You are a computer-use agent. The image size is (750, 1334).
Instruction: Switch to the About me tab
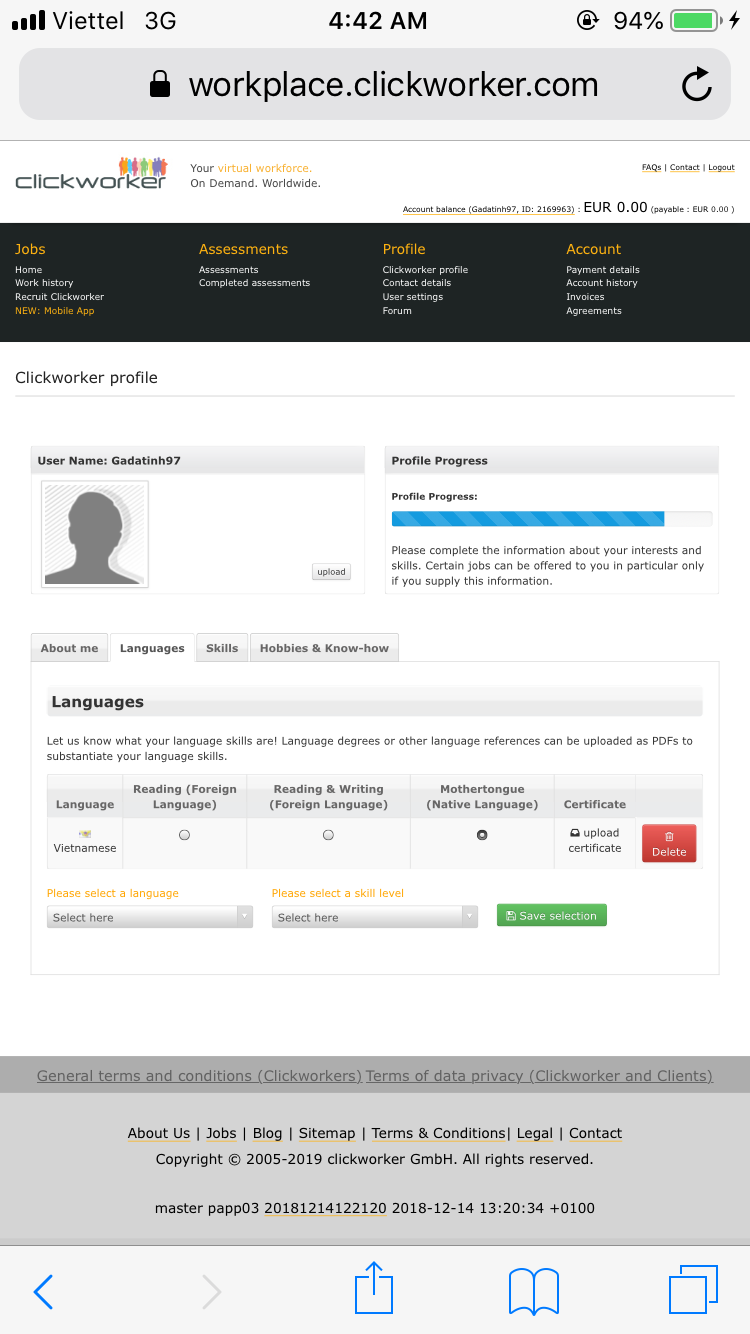pyautogui.click(x=69, y=648)
